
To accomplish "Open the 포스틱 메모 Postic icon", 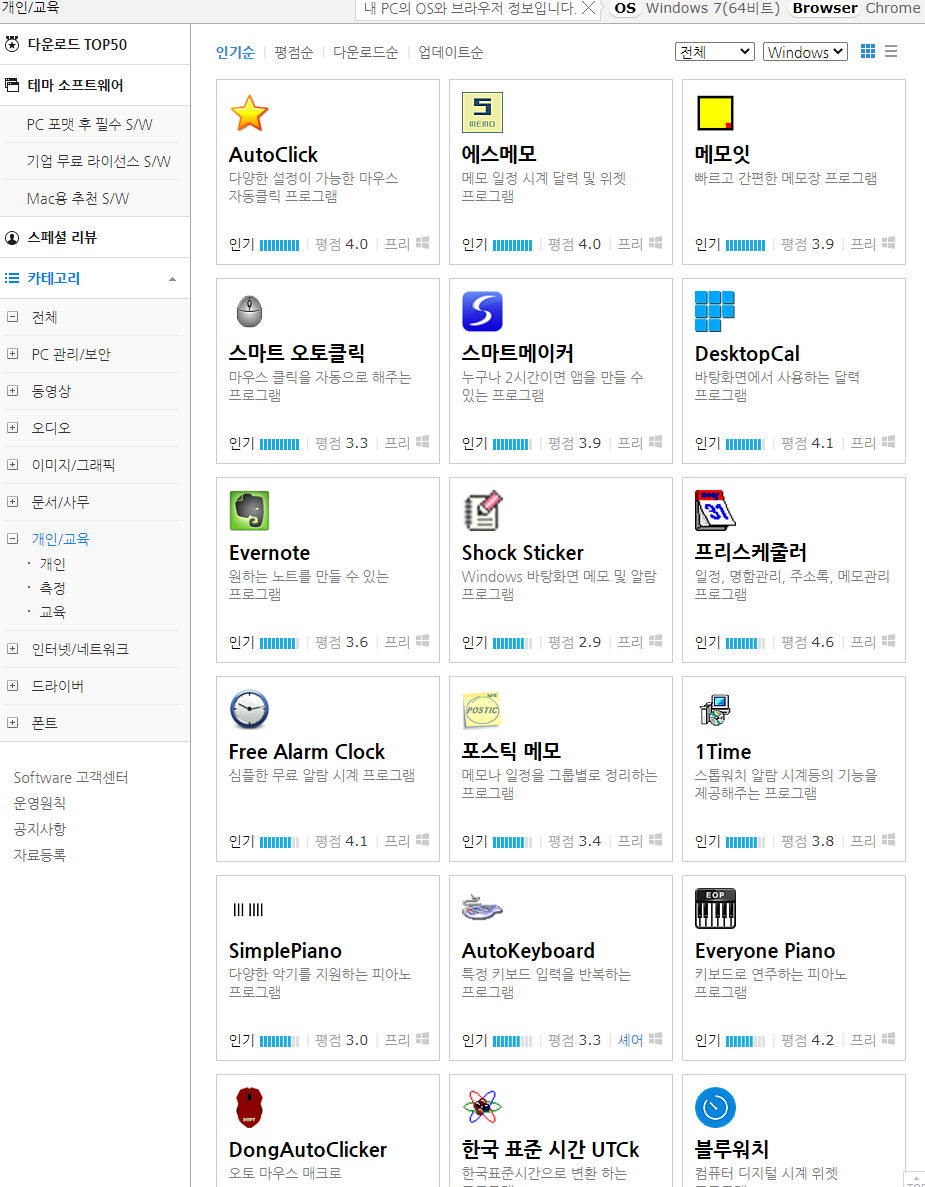I will pos(482,709).
